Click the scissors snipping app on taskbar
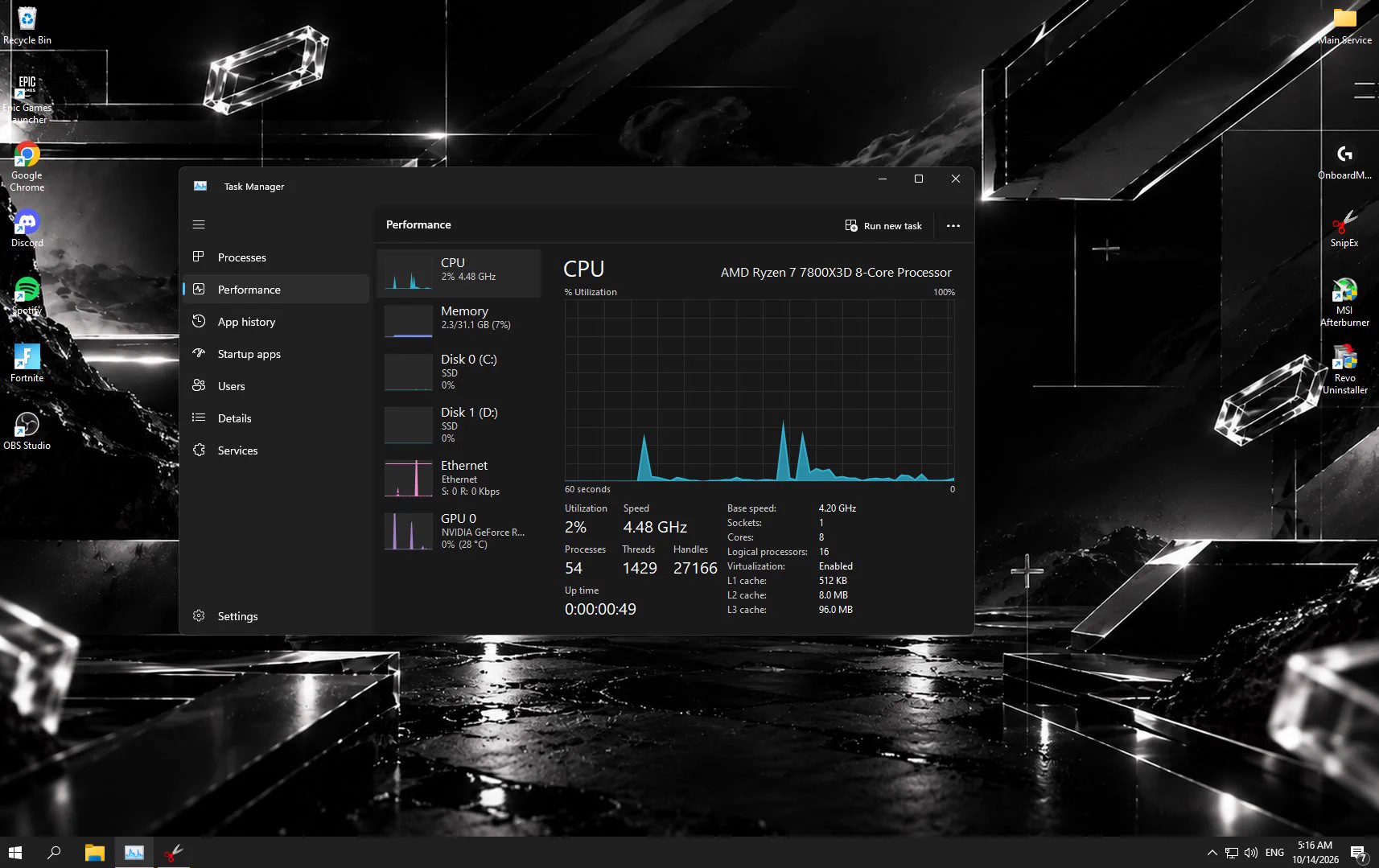1379x868 pixels. tap(173, 853)
